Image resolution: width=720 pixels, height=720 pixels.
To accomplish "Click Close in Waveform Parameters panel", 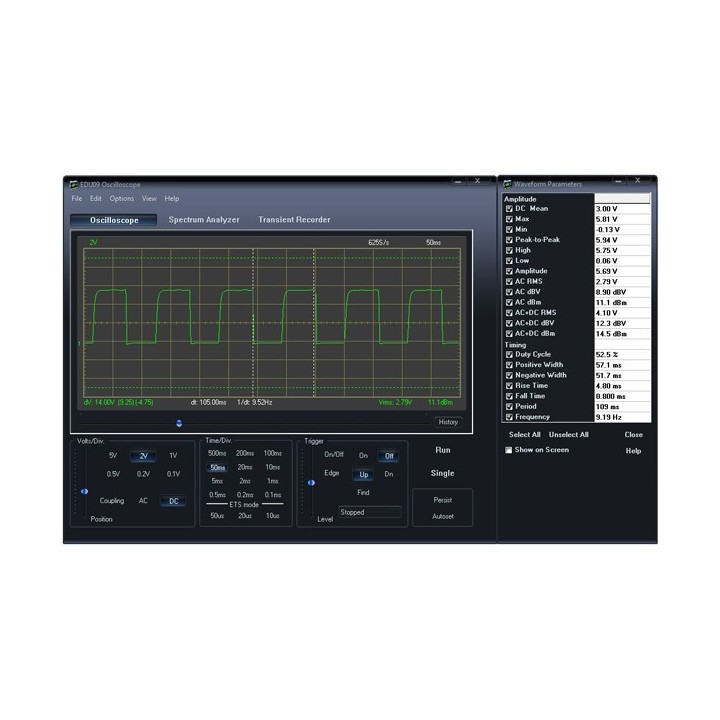I will [x=633, y=434].
